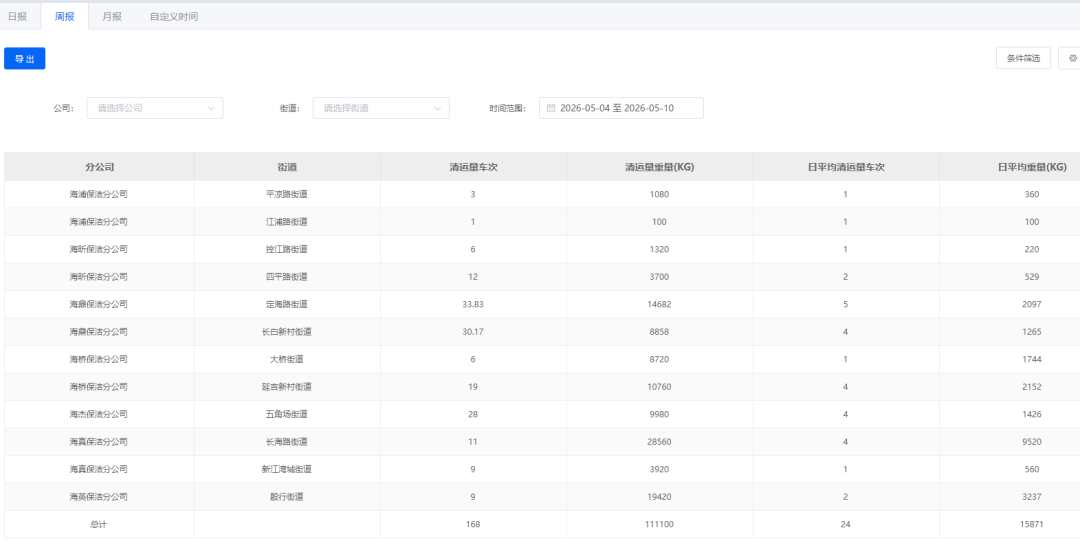Click the weight value 9980
Viewport: 1080px width, 541px height.
click(x=660, y=414)
